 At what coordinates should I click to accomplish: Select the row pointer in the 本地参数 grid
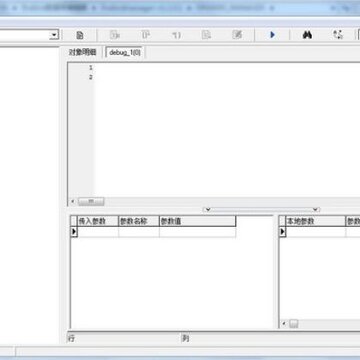[283, 232]
